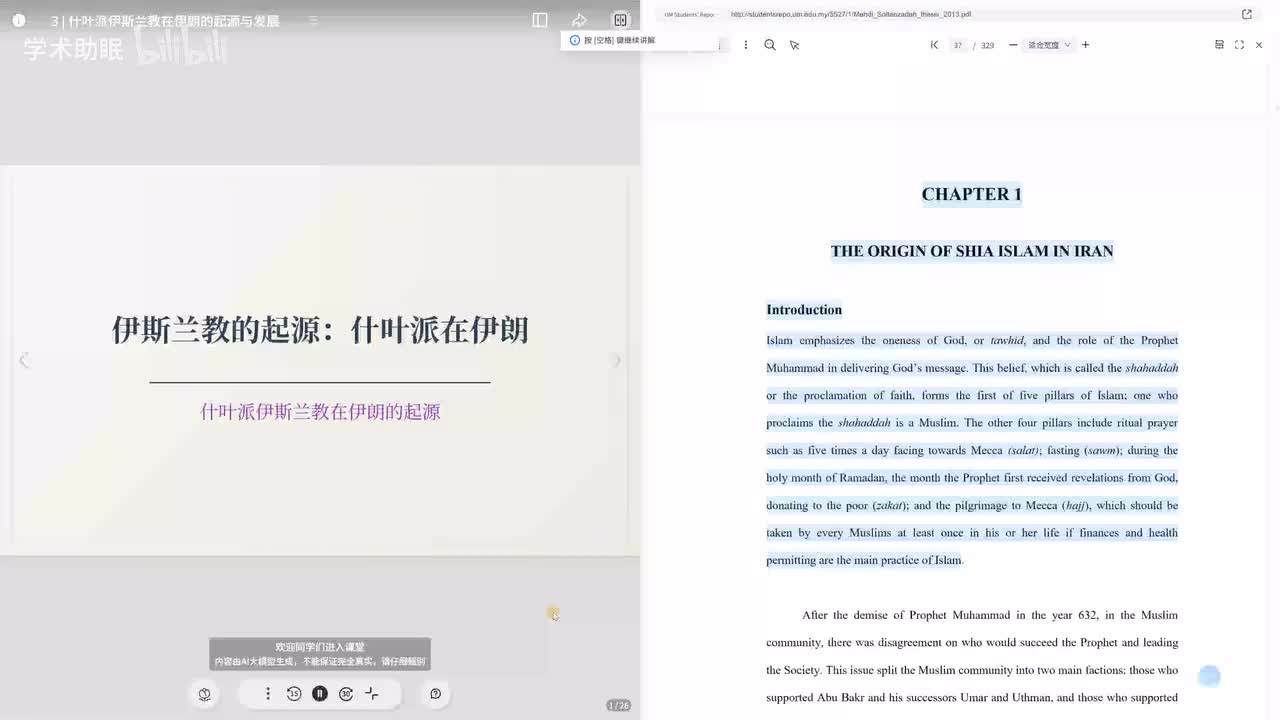Image resolution: width=1280 pixels, height=720 pixels.
Task: Click the slide counter 1/26
Action: tap(619, 706)
